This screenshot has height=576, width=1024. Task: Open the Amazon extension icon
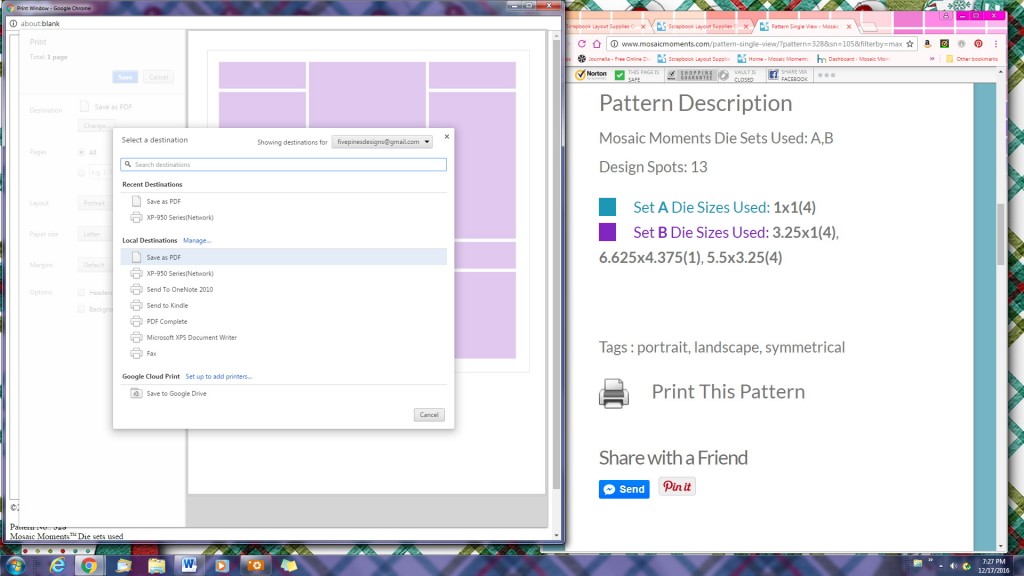tap(927, 44)
